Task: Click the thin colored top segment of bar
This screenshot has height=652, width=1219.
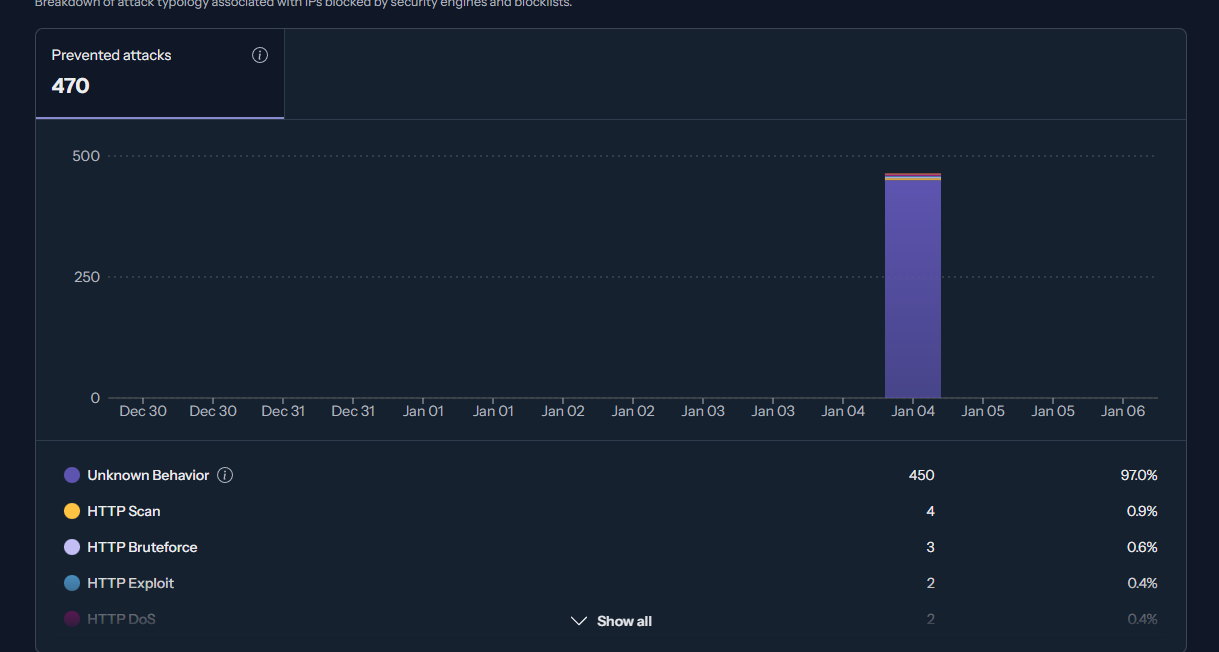Action: [x=913, y=177]
